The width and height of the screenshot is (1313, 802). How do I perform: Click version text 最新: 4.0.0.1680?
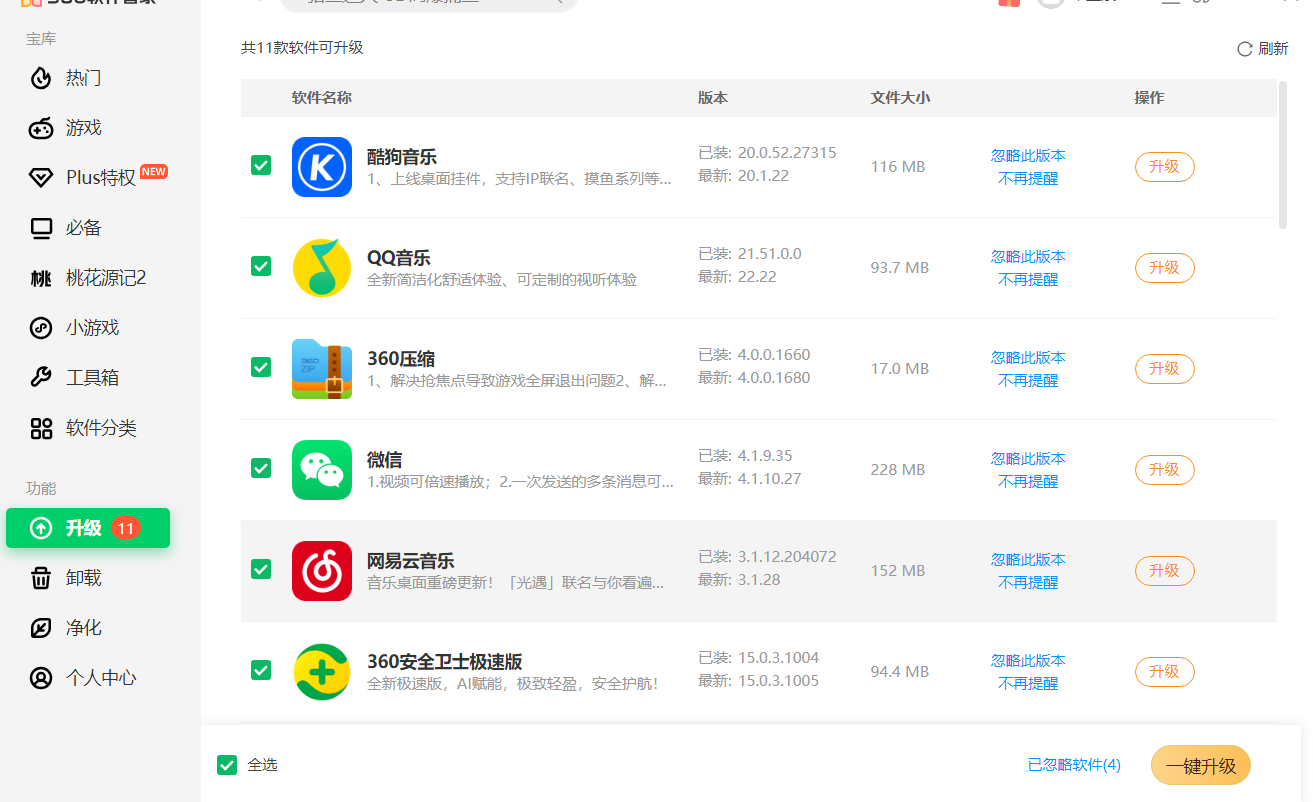(754, 378)
